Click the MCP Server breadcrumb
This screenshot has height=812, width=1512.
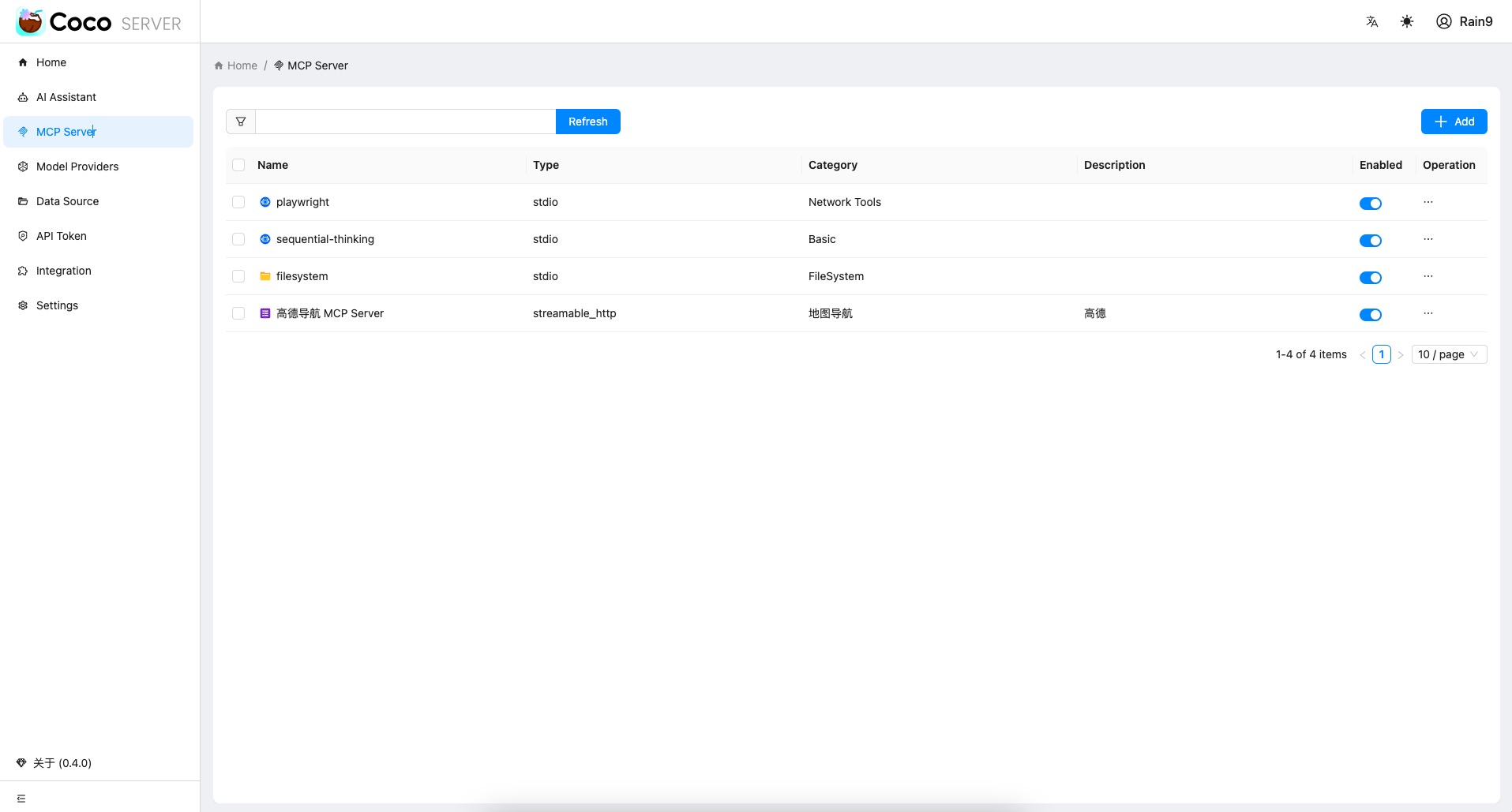tap(311, 65)
